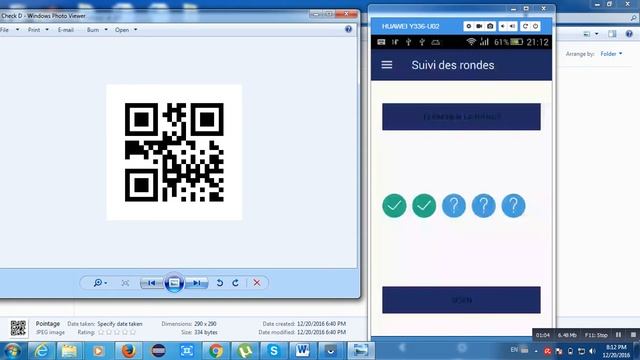Click the actual size button in Photo Viewer
The image size is (640, 360).
125,283
